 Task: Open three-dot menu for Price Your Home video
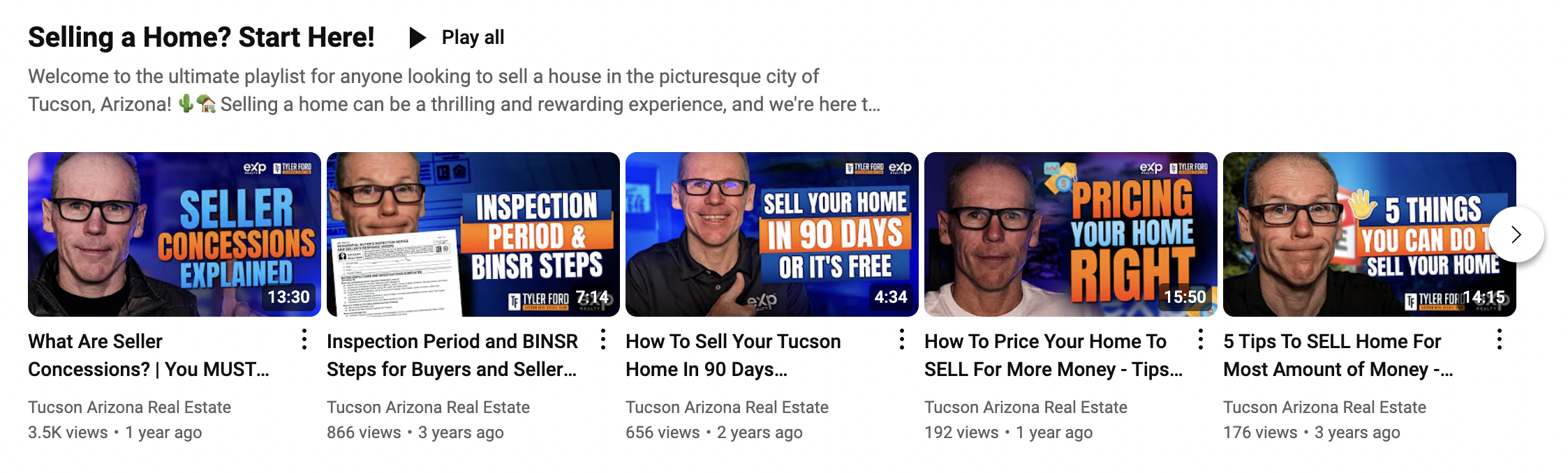[1201, 340]
